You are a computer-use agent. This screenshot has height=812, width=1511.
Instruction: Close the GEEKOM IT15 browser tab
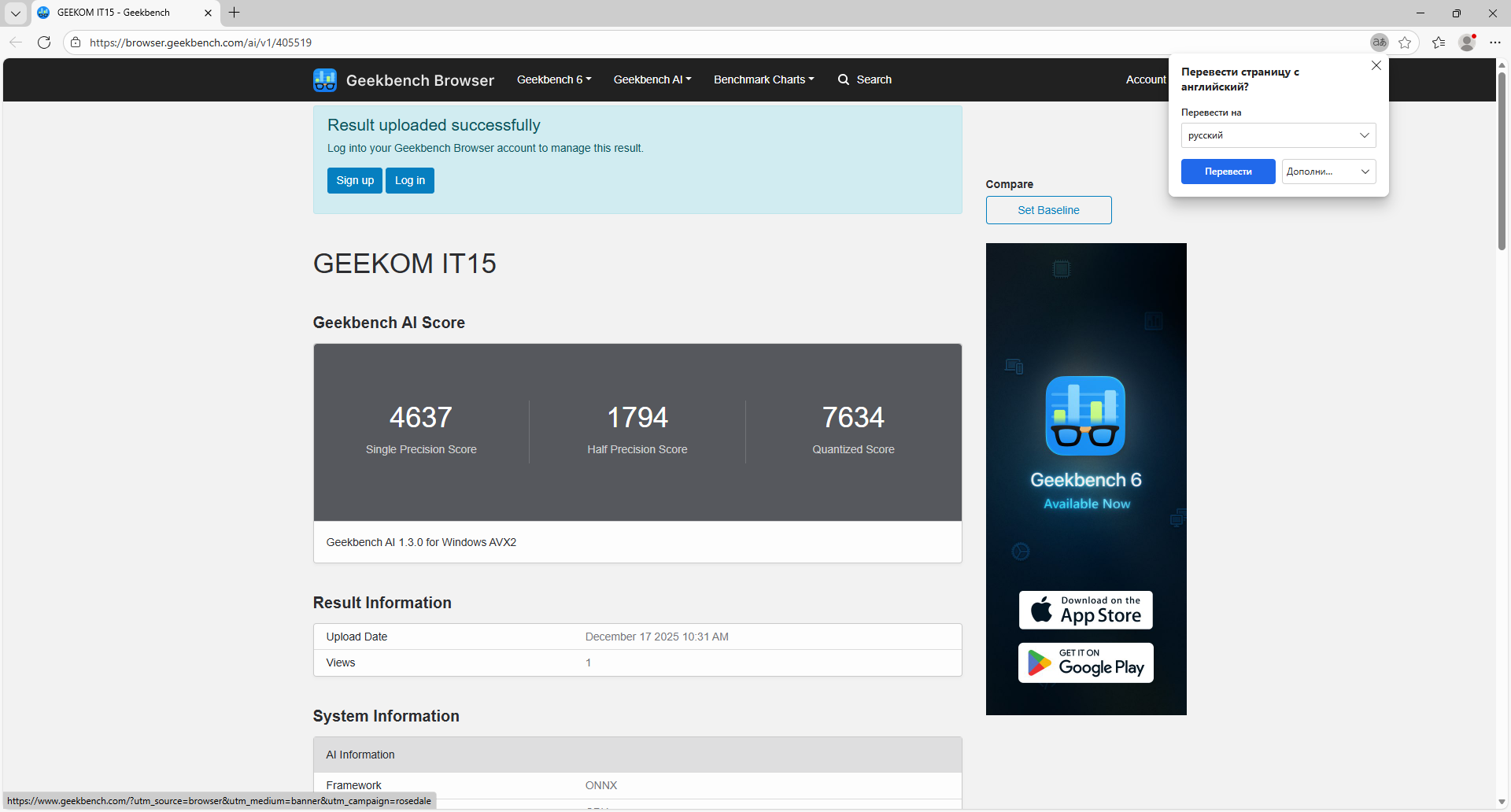208,13
